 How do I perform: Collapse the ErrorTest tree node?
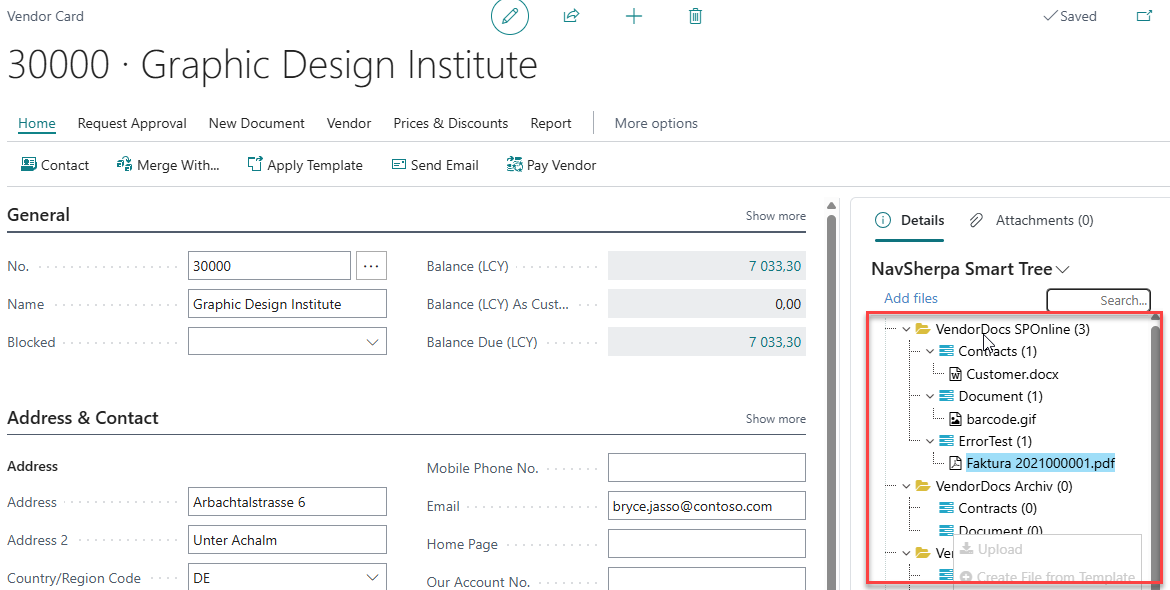point(930,441)
